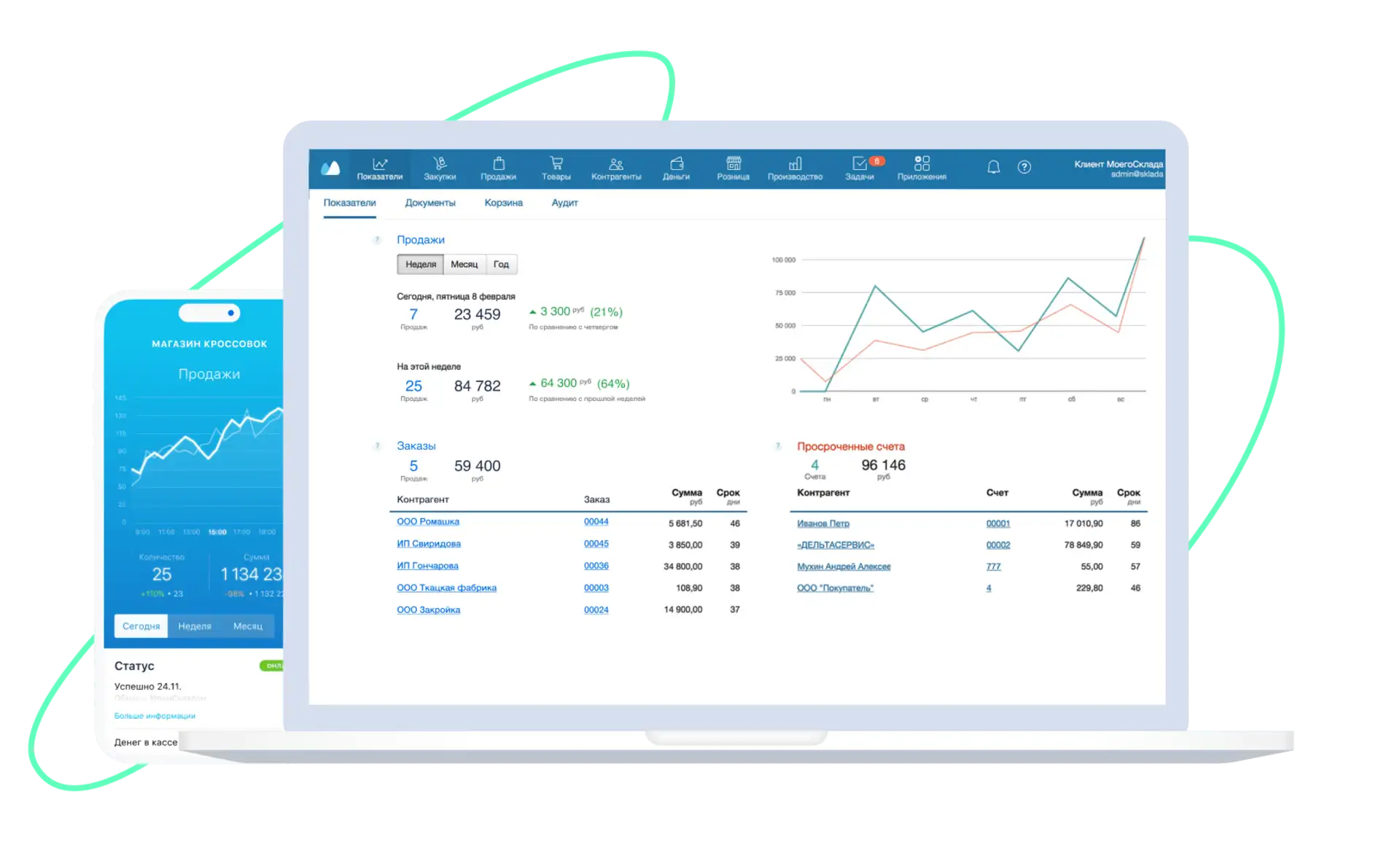The height and width of the screenshot is (858, 1400).
Task: Click the hint icon beside Заказы
Action: pyautogui.click(x=377, y=445)
